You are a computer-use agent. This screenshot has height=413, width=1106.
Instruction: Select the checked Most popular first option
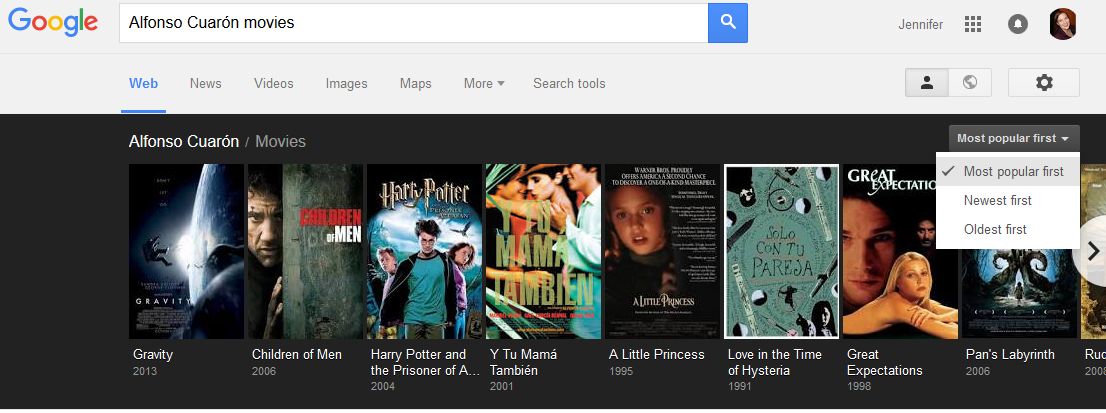(1012, 172)
